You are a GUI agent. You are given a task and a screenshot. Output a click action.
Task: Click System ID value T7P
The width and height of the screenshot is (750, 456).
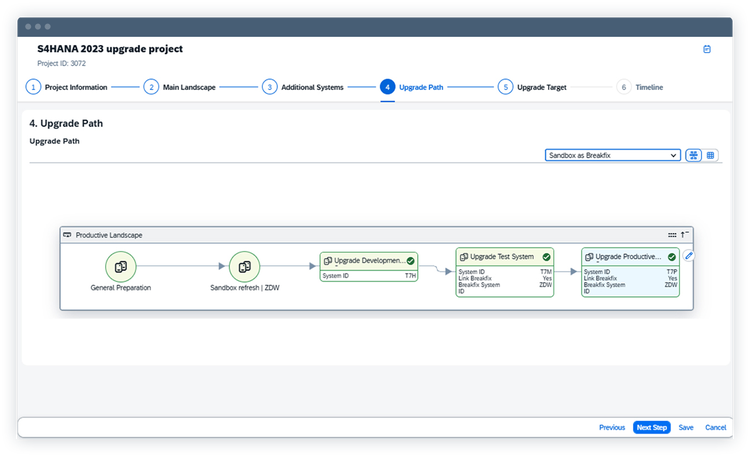(x=672, y=272)
